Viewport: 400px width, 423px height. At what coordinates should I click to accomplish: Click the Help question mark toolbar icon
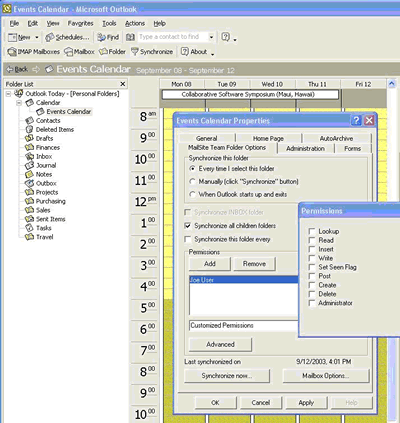click(x=226, y=37)
